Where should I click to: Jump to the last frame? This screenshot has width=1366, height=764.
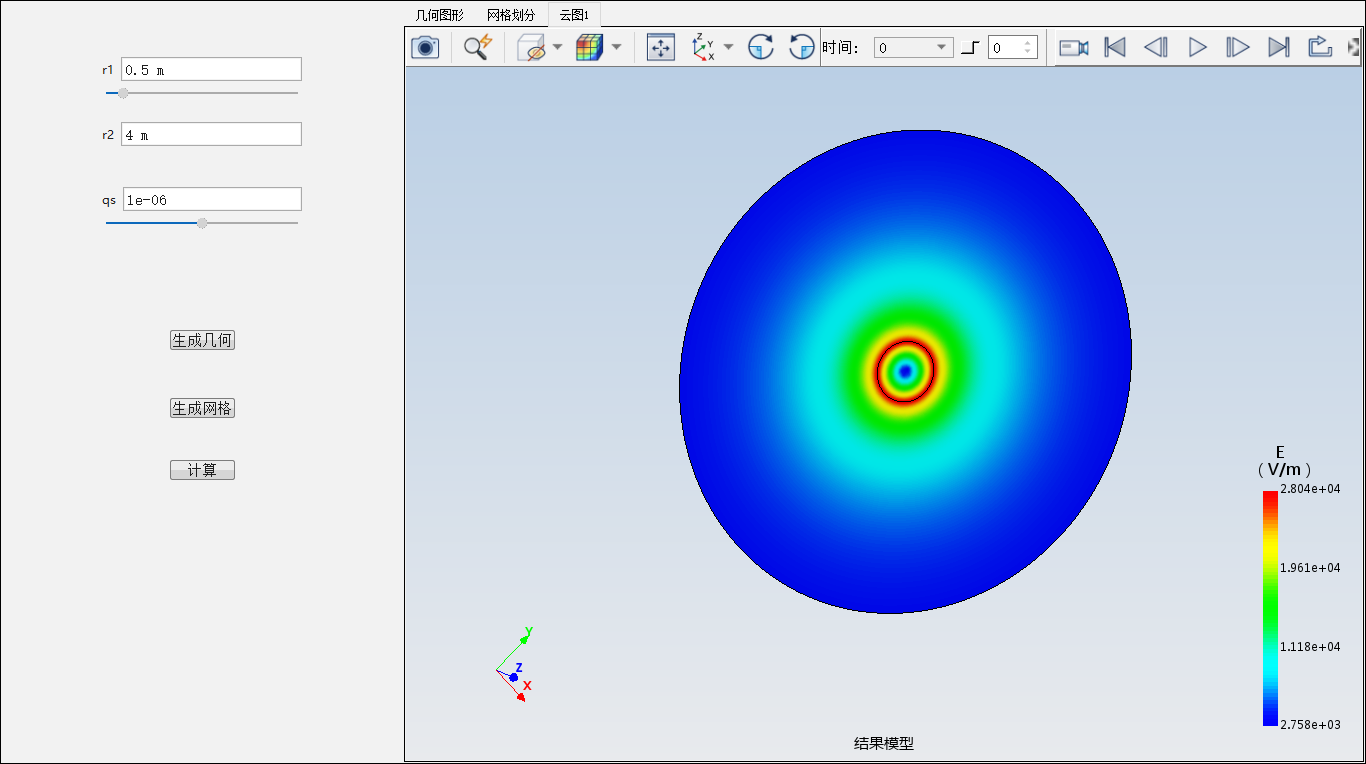point(1279,47)
